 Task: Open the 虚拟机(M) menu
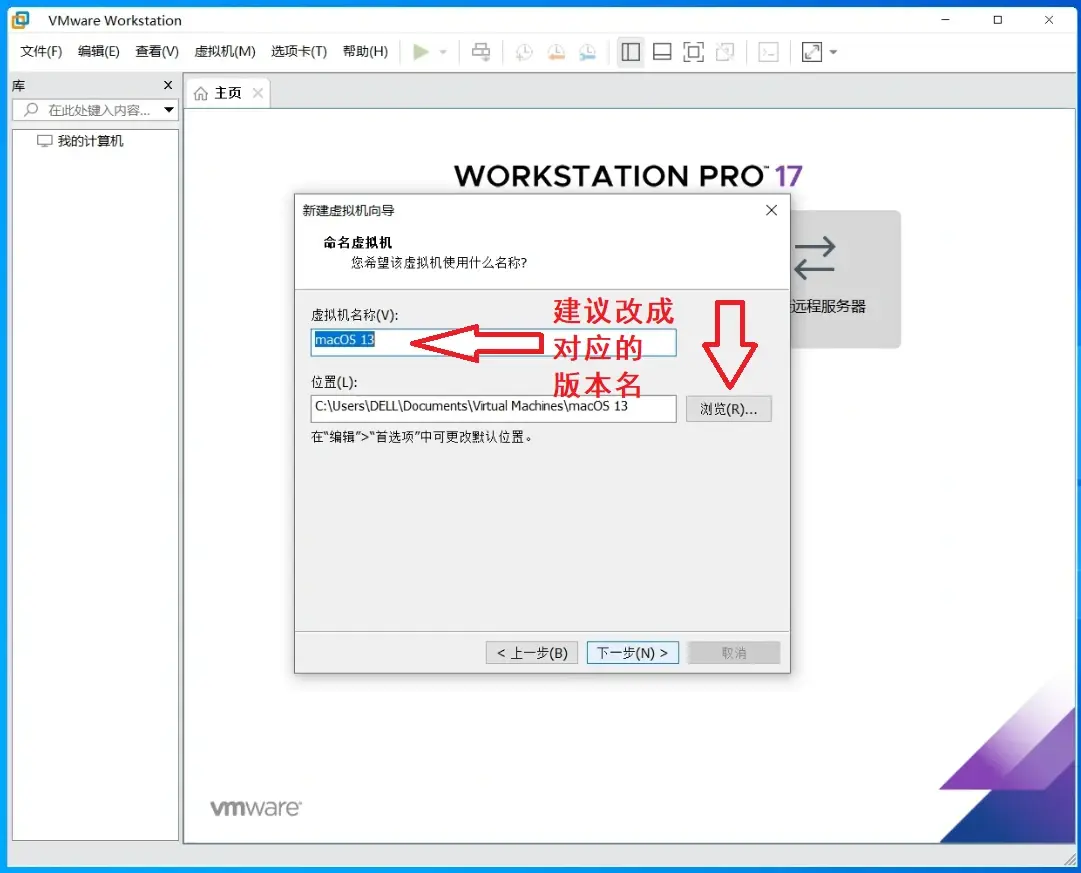coord(225,52)
